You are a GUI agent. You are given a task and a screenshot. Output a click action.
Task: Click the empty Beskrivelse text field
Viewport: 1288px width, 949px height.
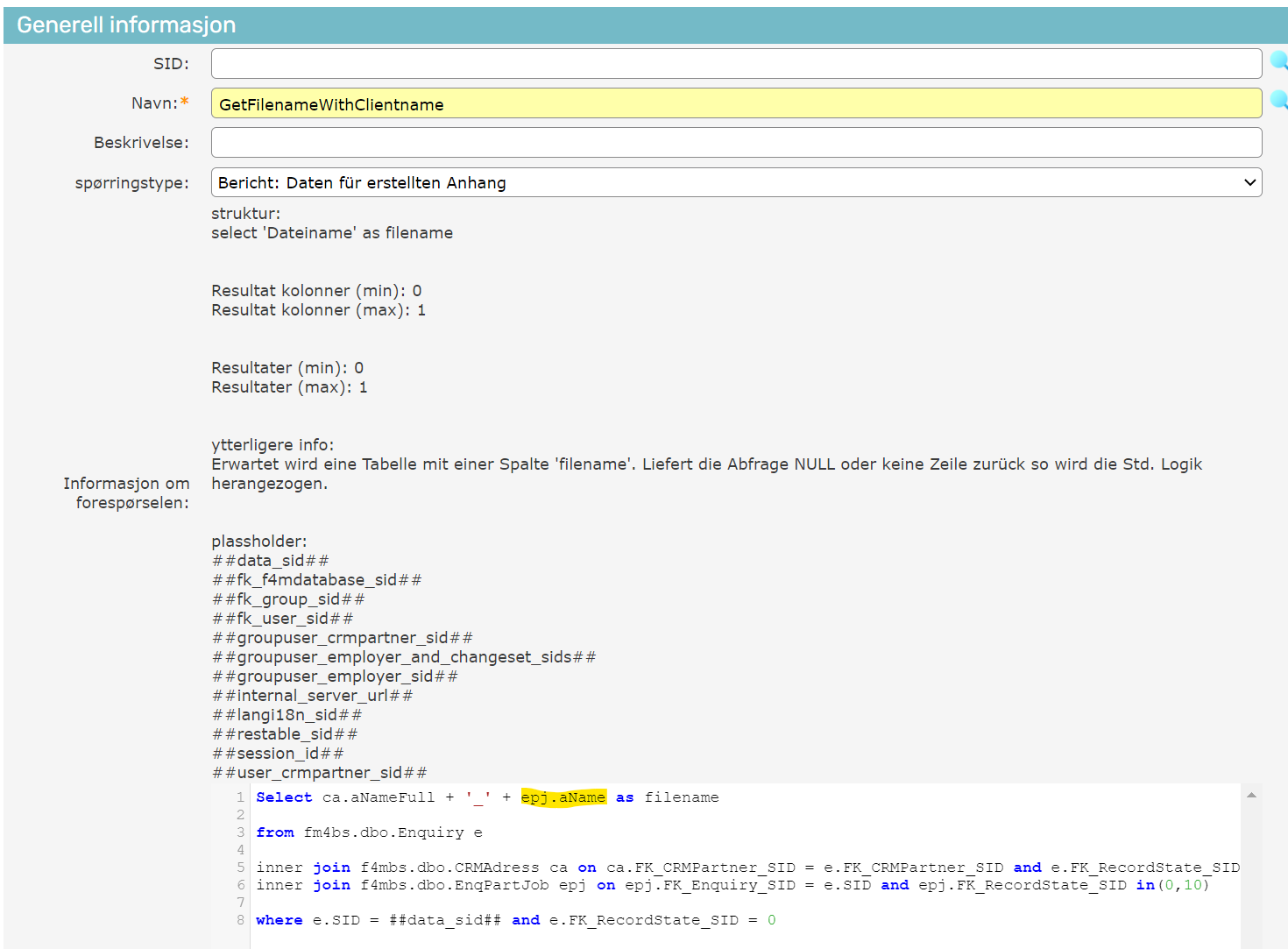click(736, 143)
